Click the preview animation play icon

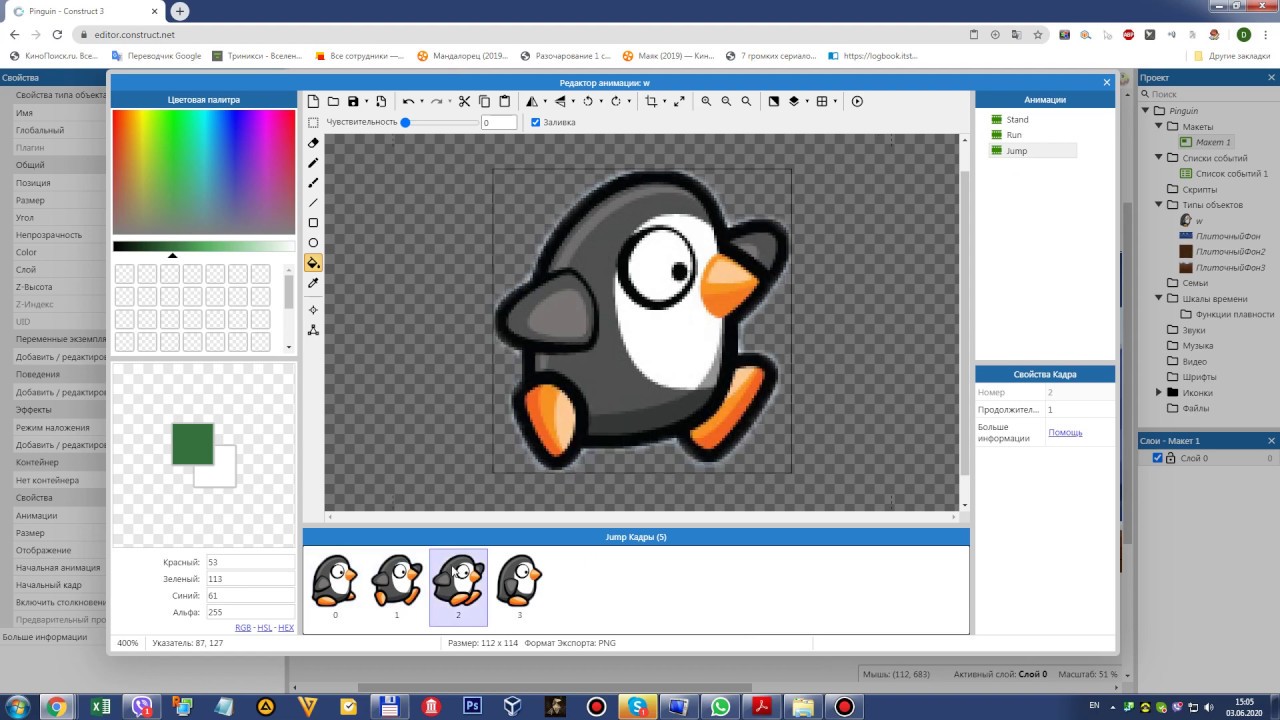pos(857,101)
